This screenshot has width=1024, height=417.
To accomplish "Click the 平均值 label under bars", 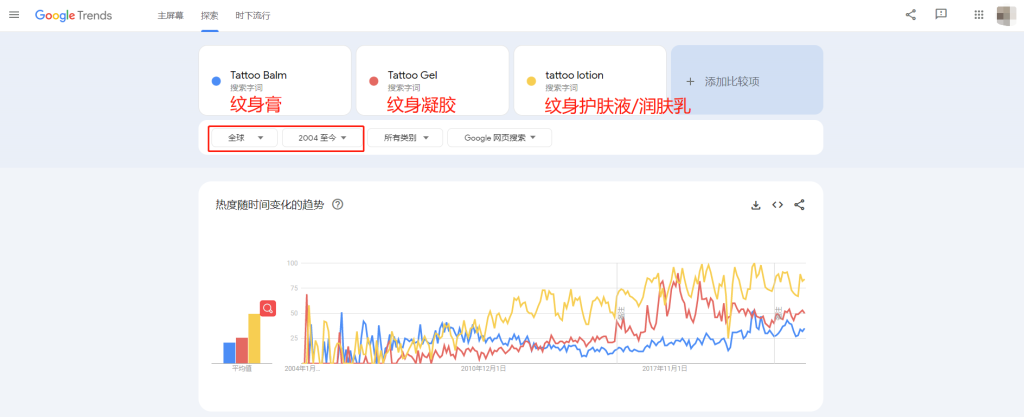I will tap(242, 369).
